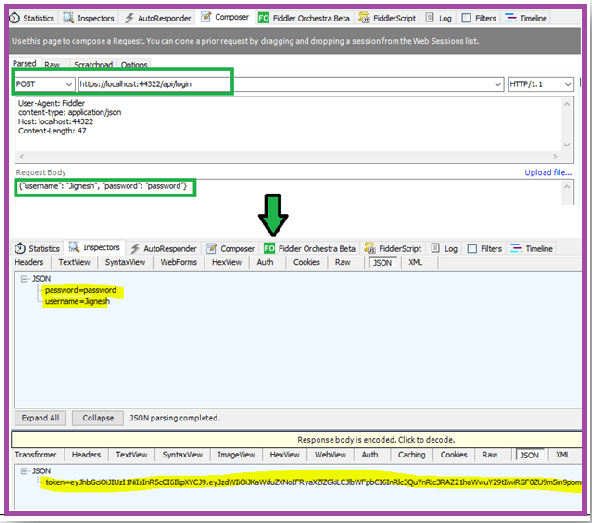Open the request XML tab
This screenshot has height=523, width=592.
click(x=415, y=262)
